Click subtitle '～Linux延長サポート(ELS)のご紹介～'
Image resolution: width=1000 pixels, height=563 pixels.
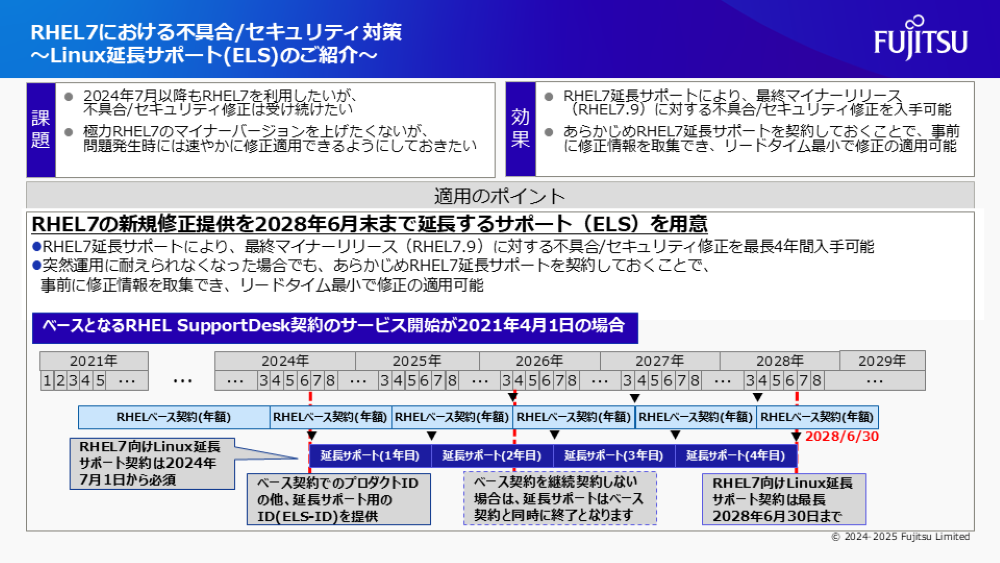click(203, 55)
